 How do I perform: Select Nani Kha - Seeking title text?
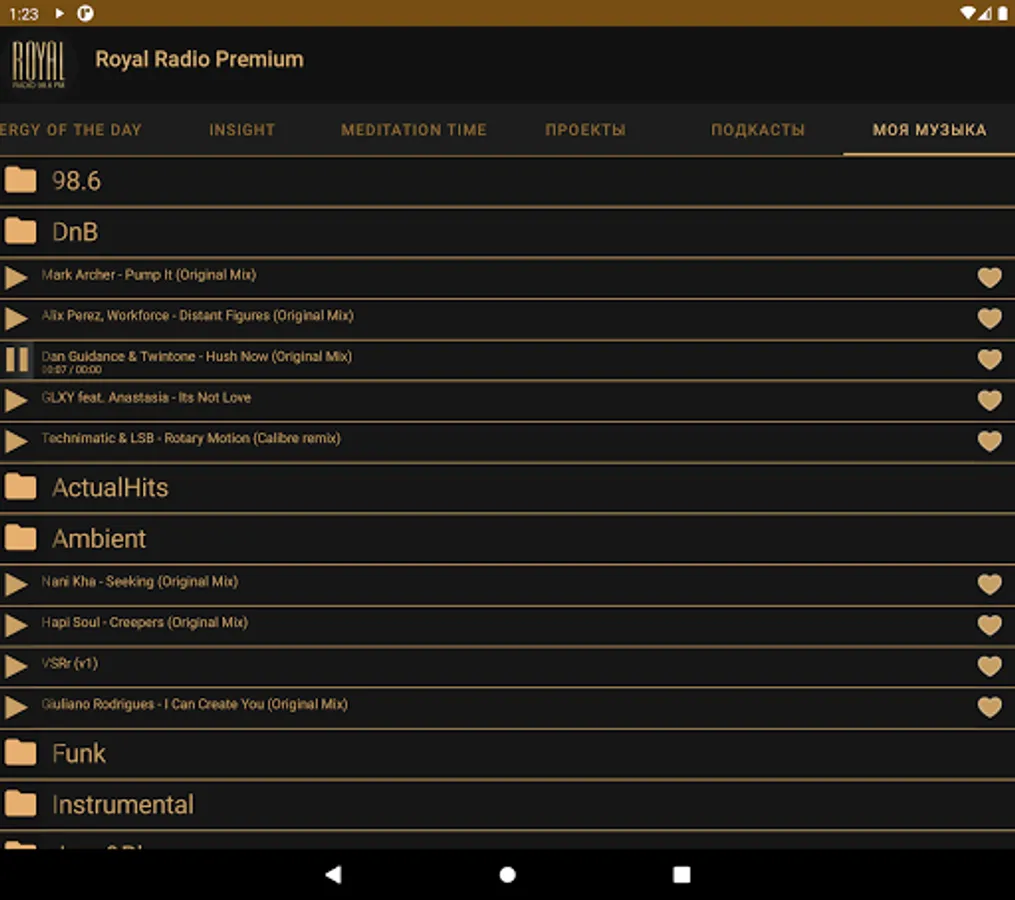[140, 581]
